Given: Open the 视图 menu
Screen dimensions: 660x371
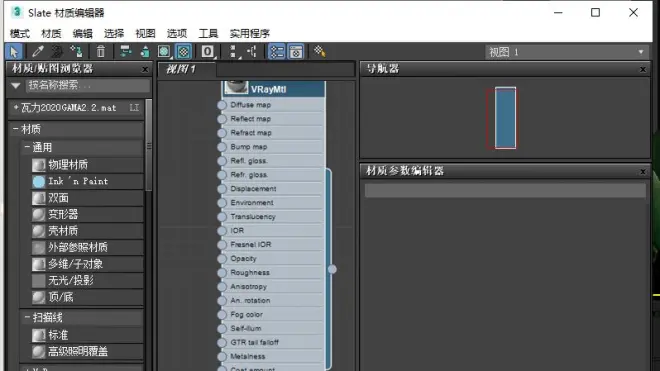Looking at the screenshot, I should coord(145,33).
